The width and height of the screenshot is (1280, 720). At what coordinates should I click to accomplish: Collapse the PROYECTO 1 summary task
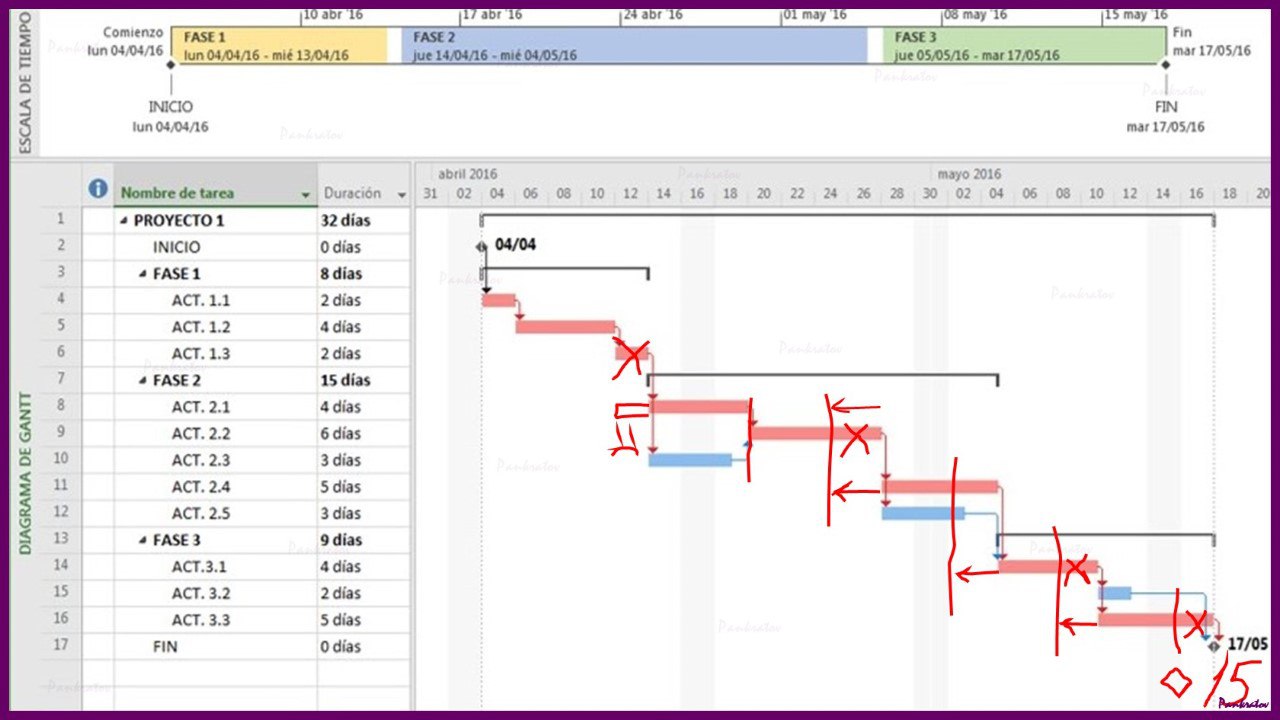click(x=124, y=220)
